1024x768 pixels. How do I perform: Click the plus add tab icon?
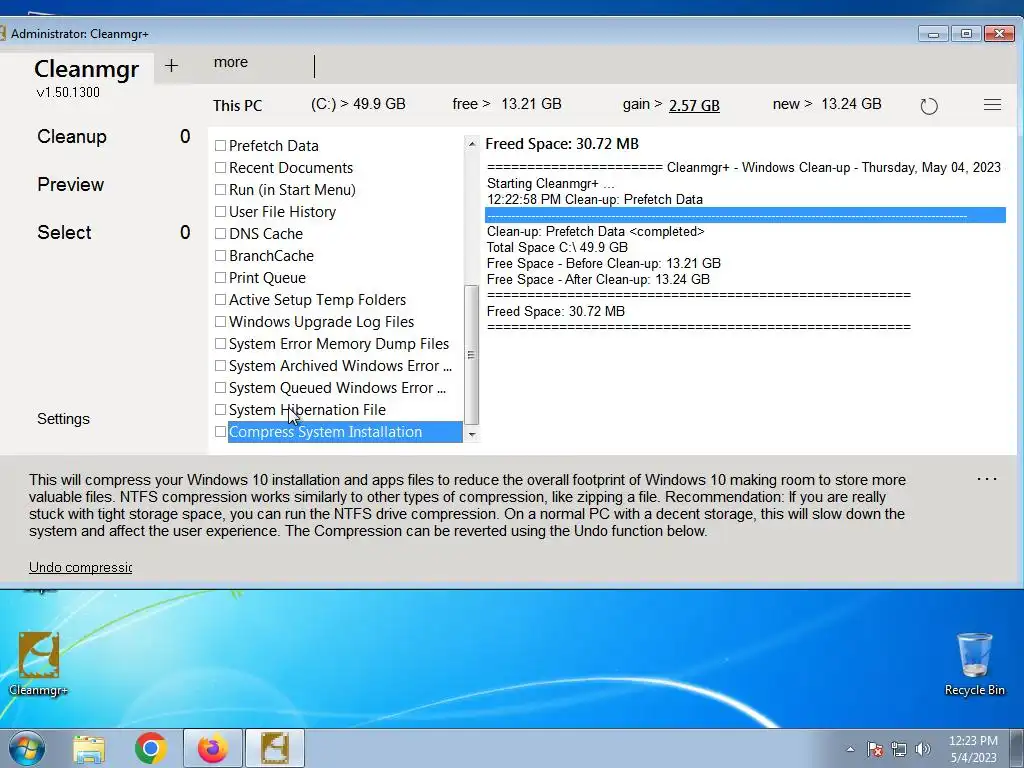[171, 65]
